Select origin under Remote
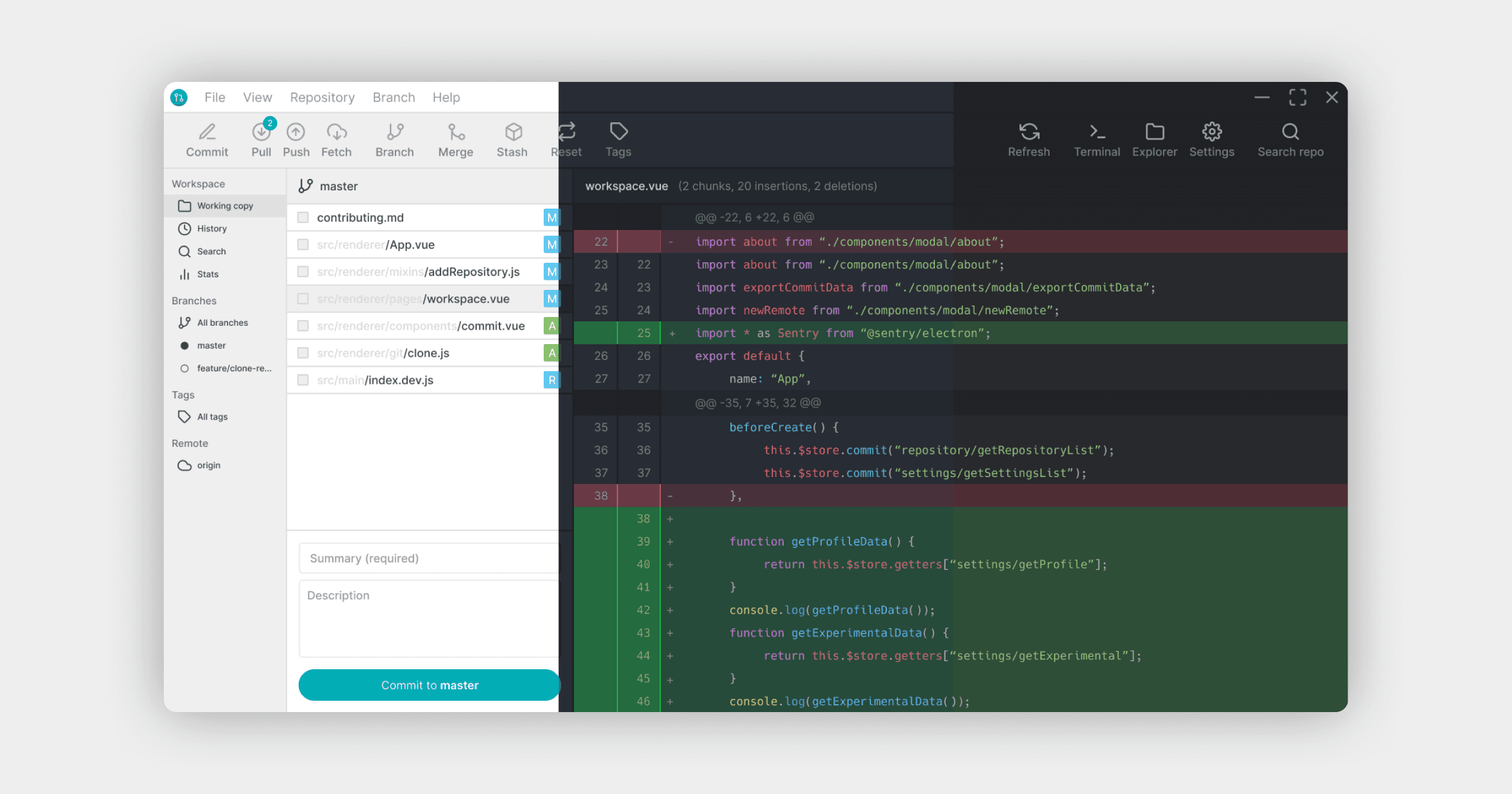Screen dimensions: 1512x794 click(x=208, y=466)
